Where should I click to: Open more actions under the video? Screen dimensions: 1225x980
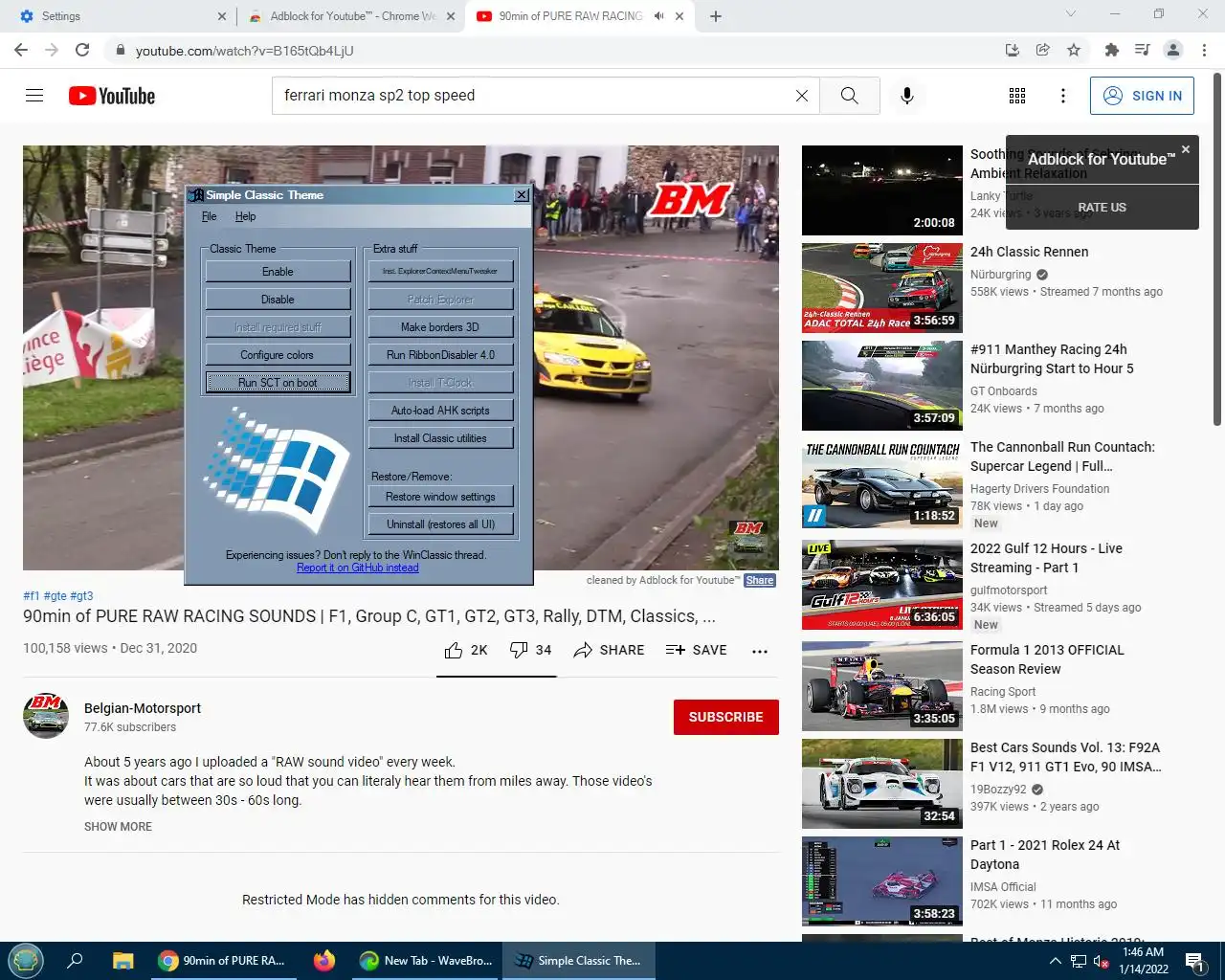pos(760,651)
